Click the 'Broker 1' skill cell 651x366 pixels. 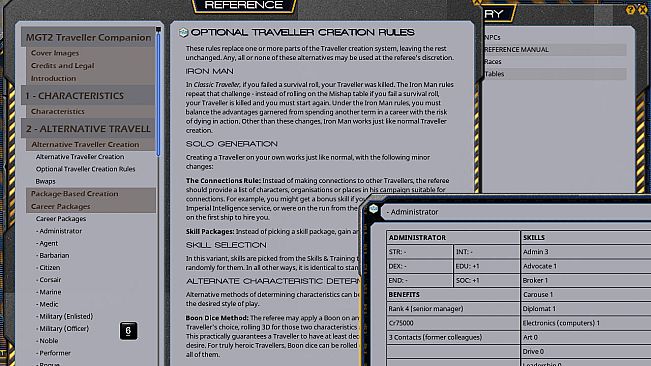click(586, 281)
